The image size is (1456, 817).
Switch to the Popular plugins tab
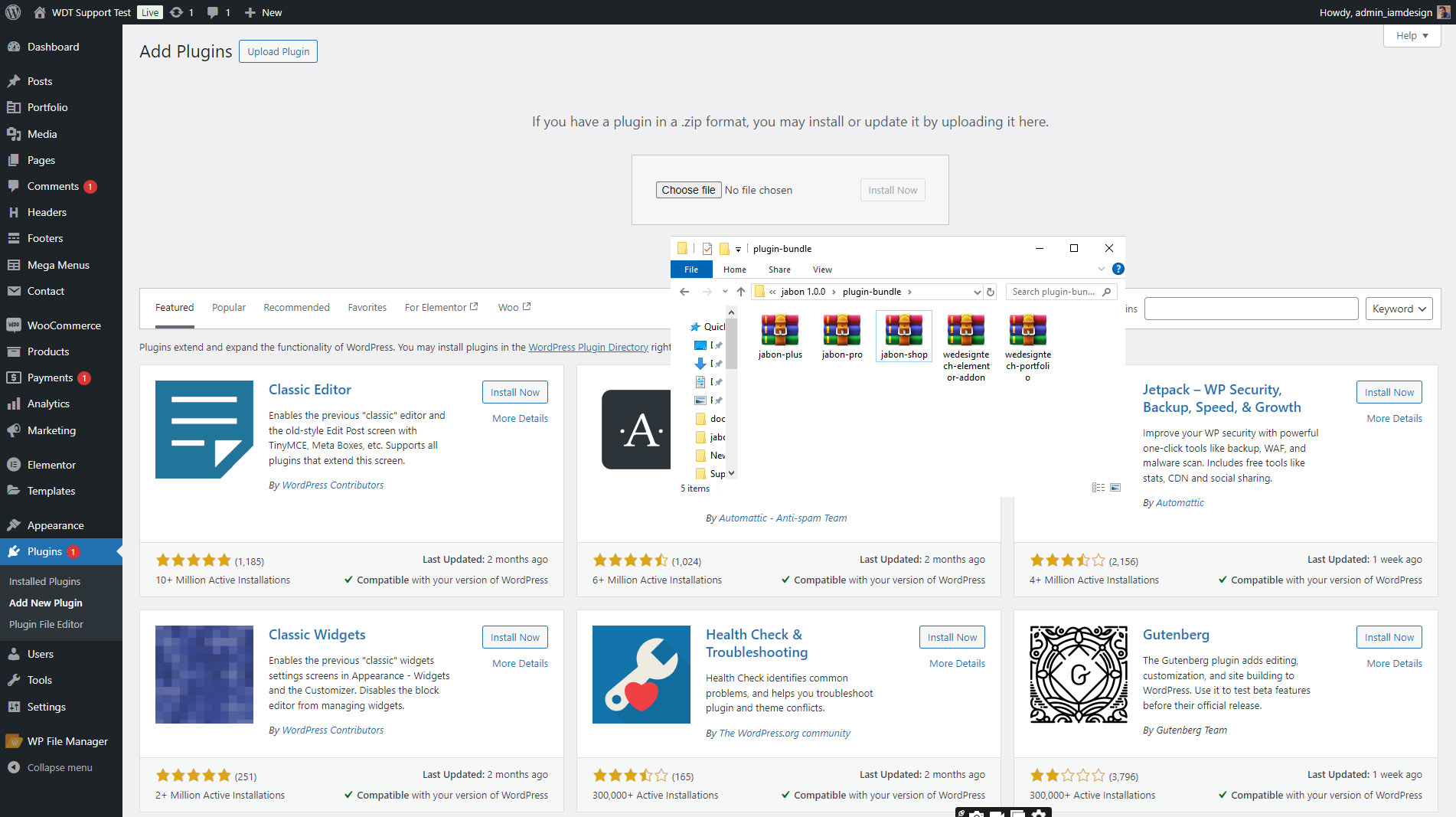228,307
